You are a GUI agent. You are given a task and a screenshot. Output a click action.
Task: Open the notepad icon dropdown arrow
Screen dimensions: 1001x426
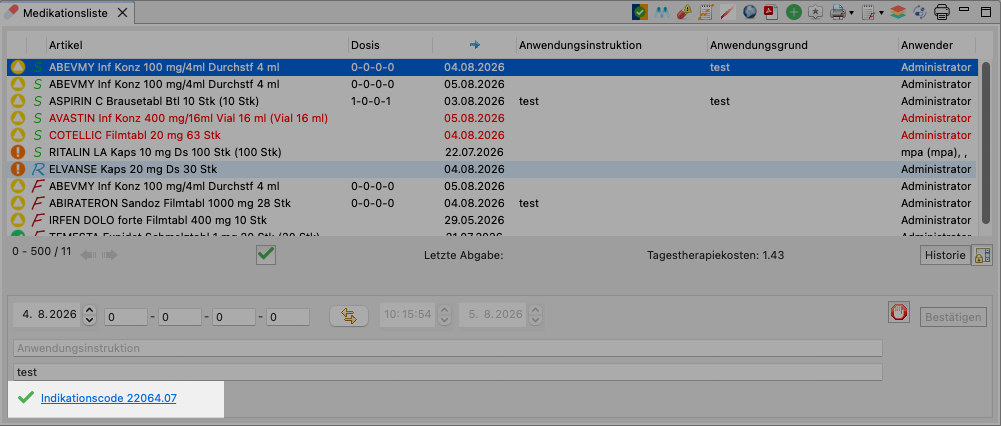pyautogui.click(x=881, y=12)
